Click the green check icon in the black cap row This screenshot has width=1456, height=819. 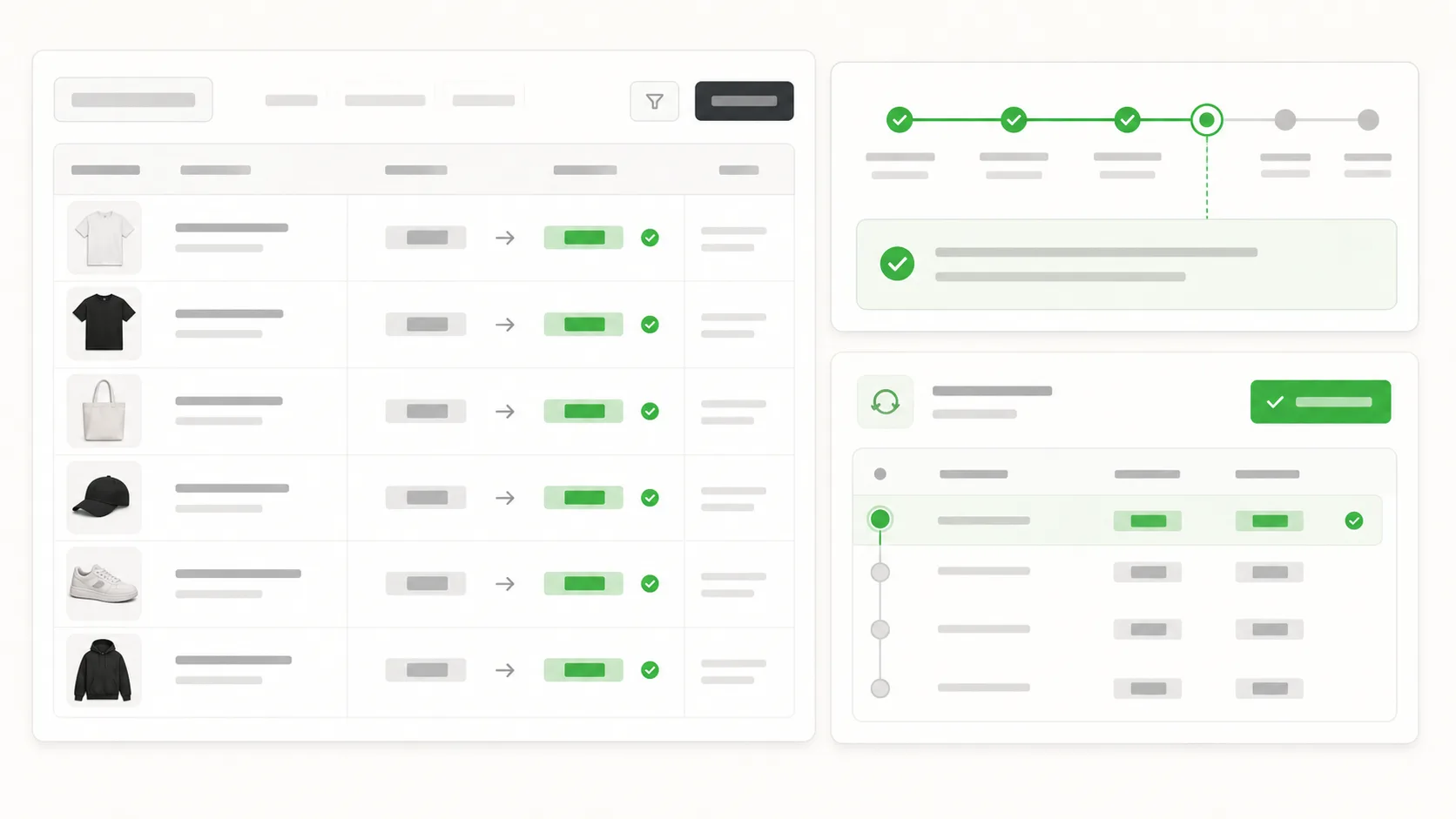[x=650, y=498]
